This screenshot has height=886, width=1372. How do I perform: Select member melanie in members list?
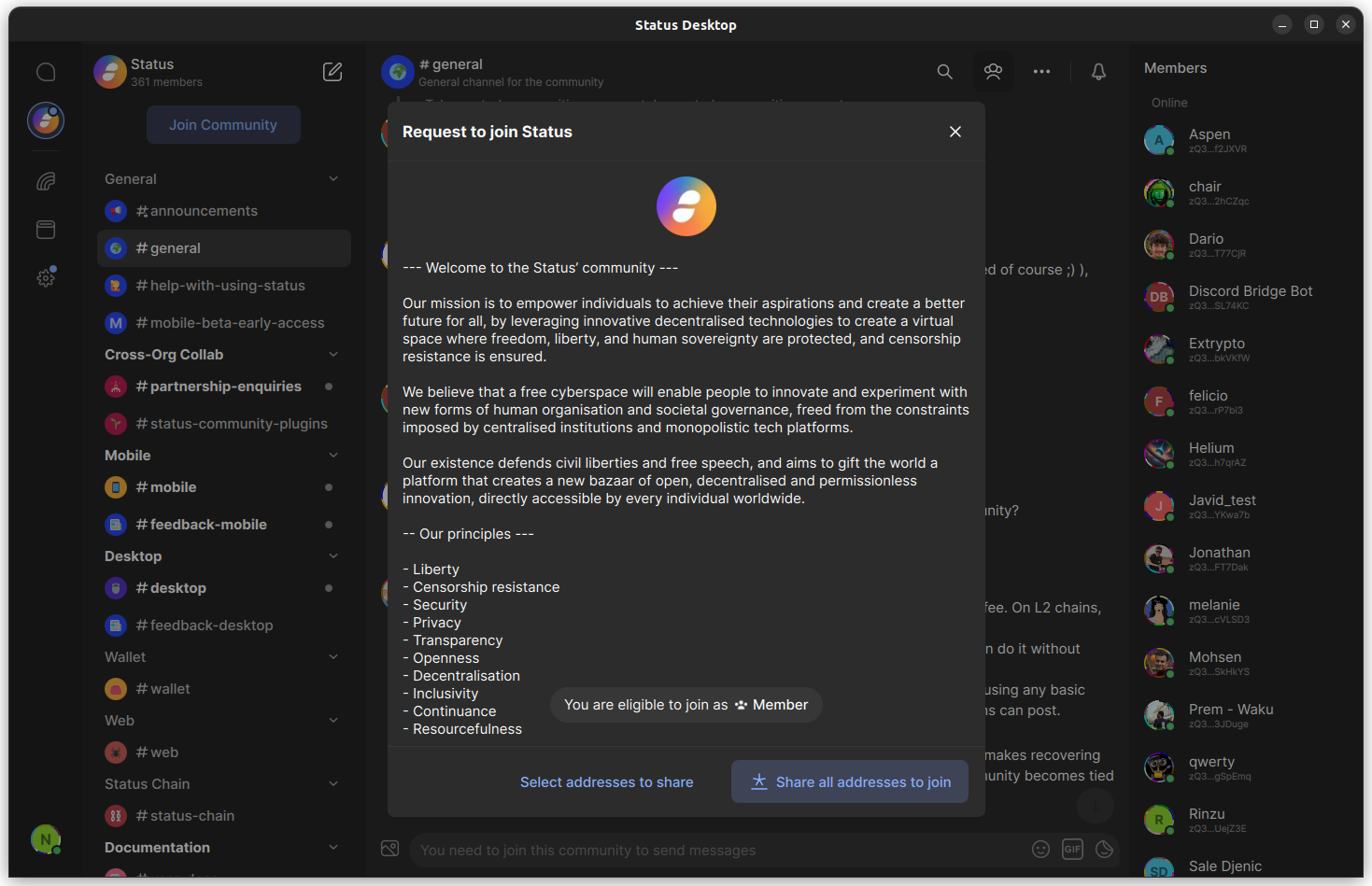[1246, 611]
